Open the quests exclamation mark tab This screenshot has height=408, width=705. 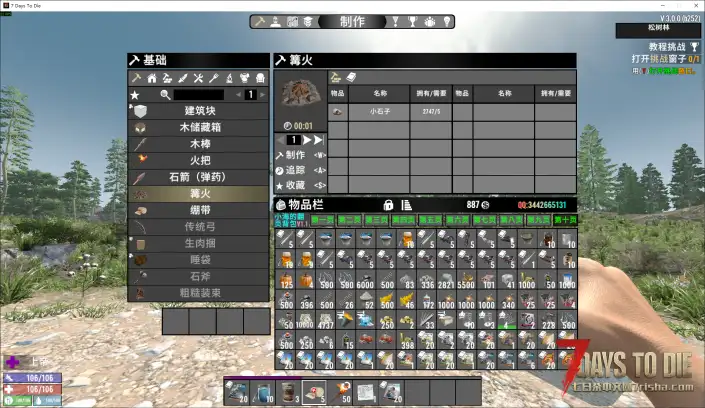[x=395, y=22]
